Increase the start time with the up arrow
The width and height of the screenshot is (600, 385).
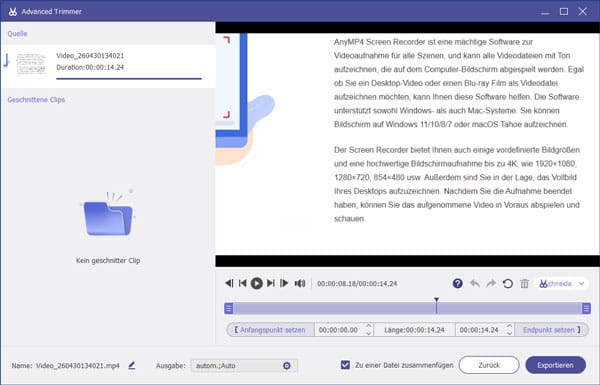tap(368, 326)
